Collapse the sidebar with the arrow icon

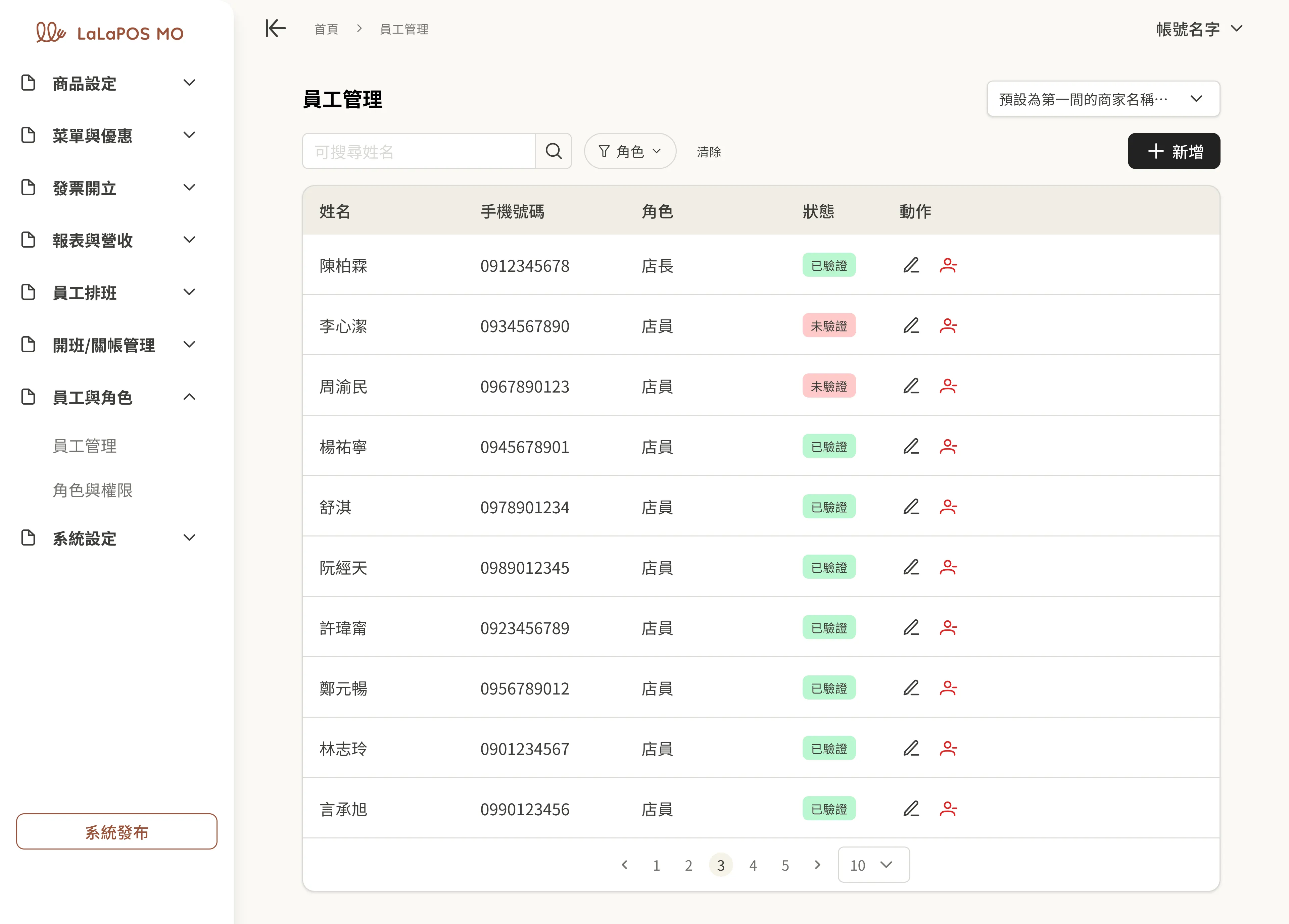tap(275, 29)
